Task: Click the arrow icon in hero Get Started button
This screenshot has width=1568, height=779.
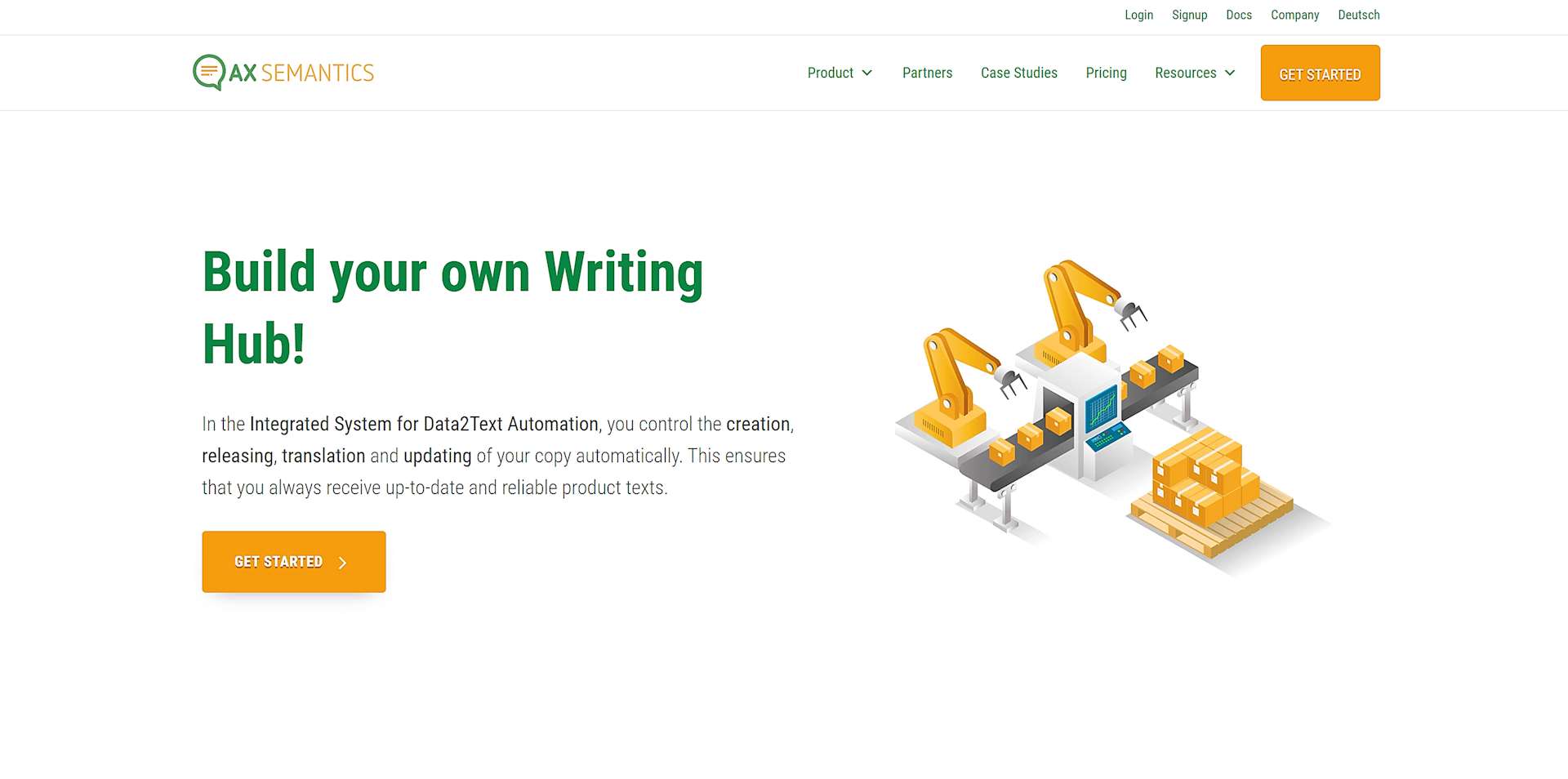Action: pos(343,563)
